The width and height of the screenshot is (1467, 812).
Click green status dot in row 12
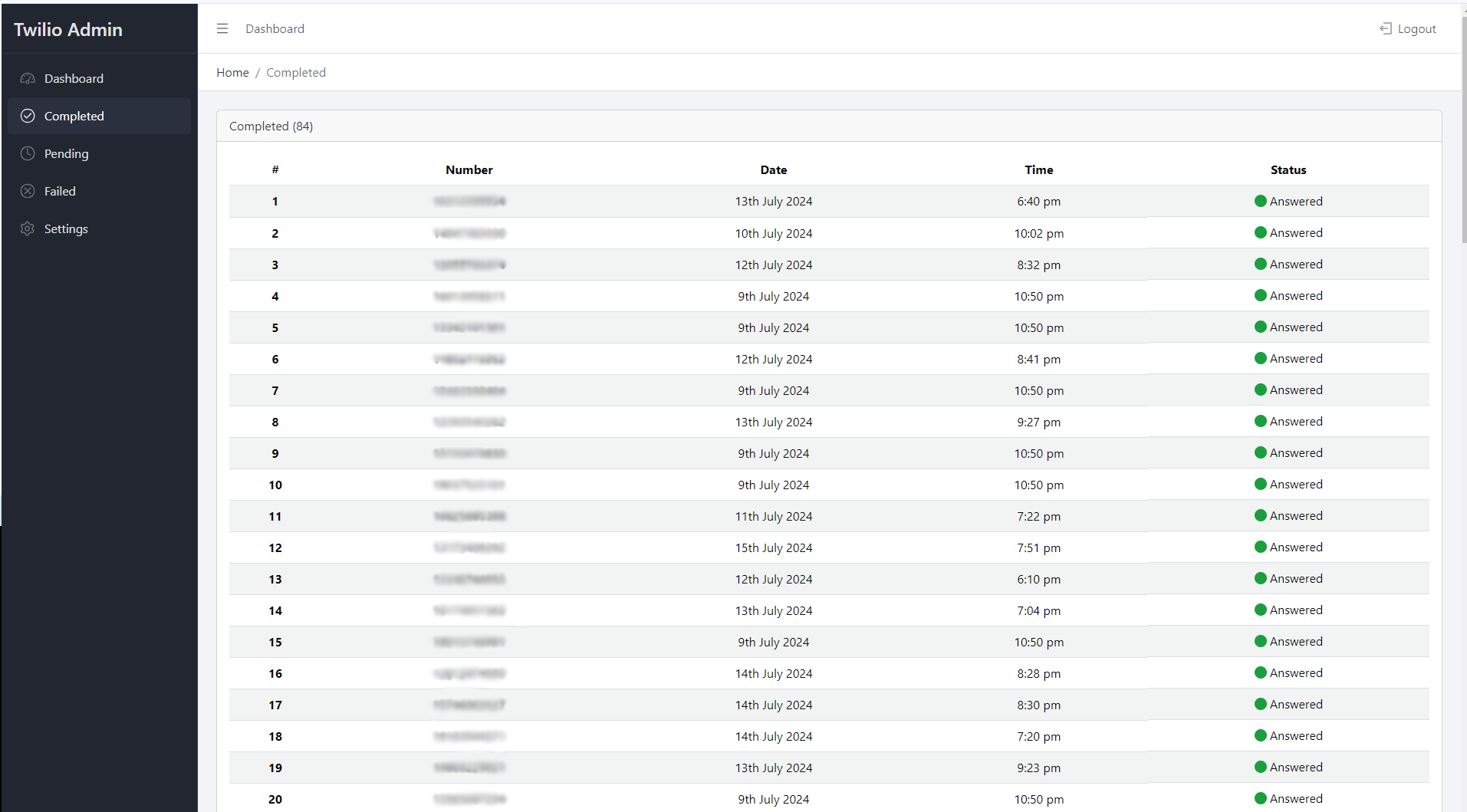[1260, 547]
